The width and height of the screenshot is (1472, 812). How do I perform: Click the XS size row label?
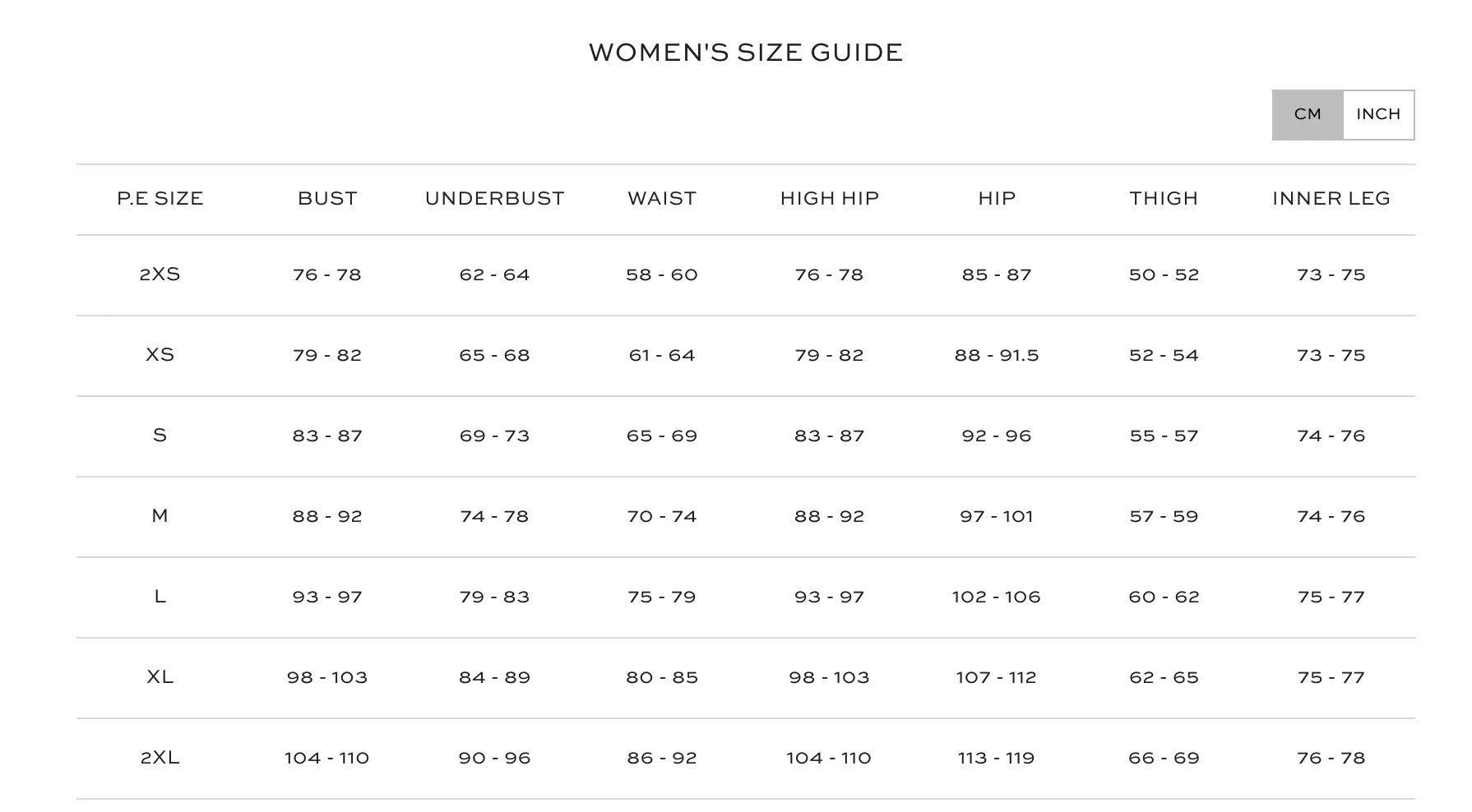point(160,355)
